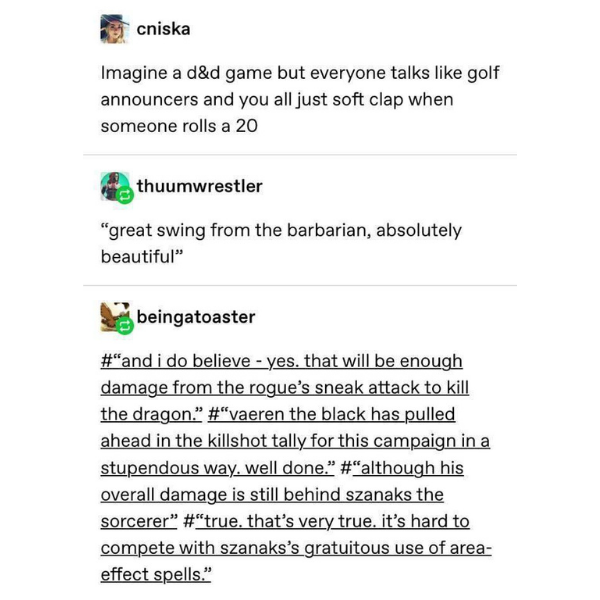Open cniska's profile avatar
Viewport: 600px width, 600px height.
click(x=114, y=29)
